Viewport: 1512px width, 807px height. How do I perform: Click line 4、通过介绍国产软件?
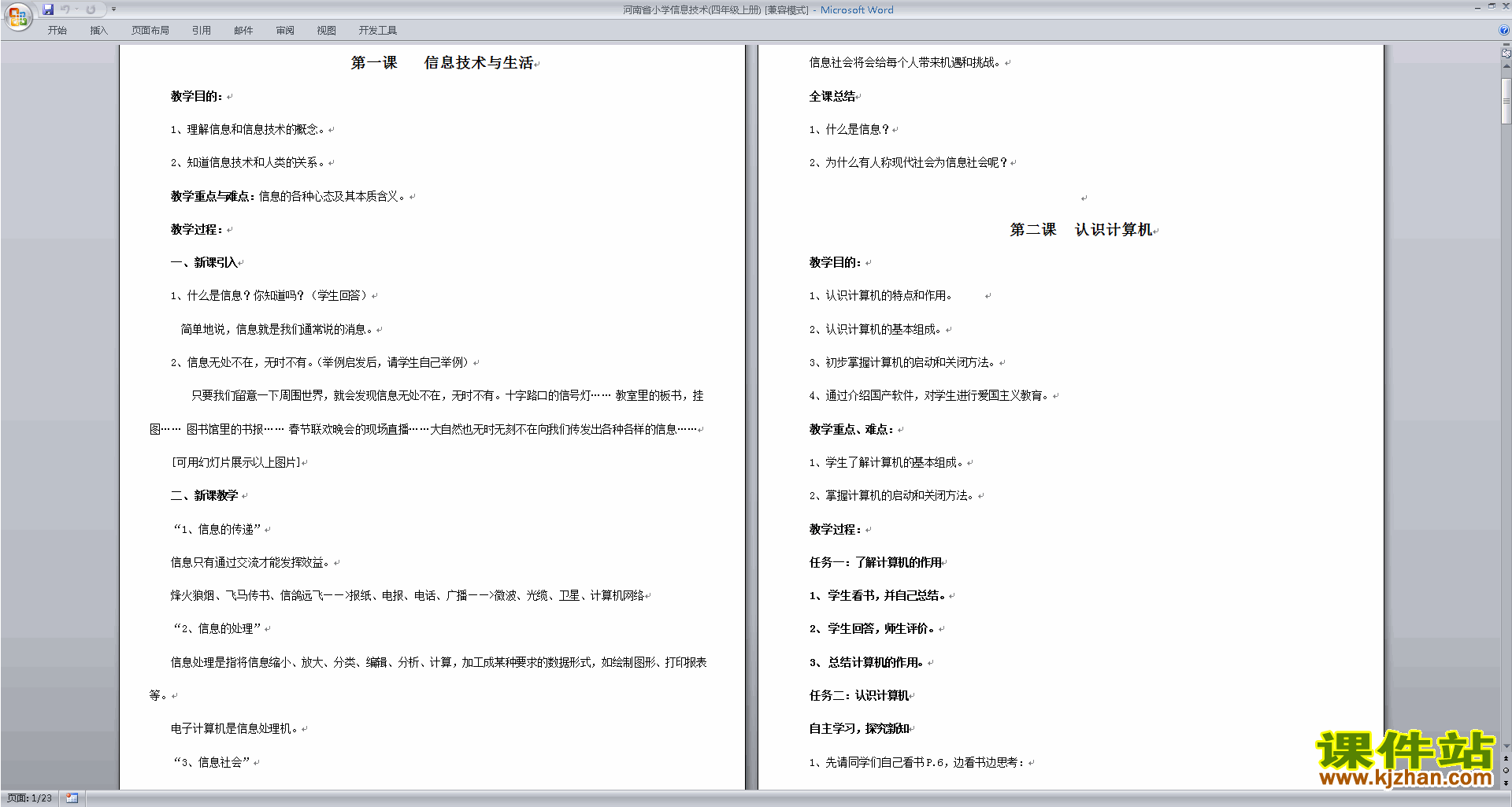[930, 396]
